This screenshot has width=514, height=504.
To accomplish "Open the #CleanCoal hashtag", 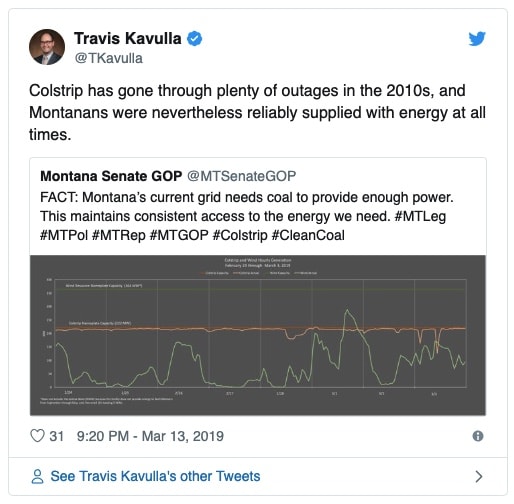I will (x=308, y=235).
